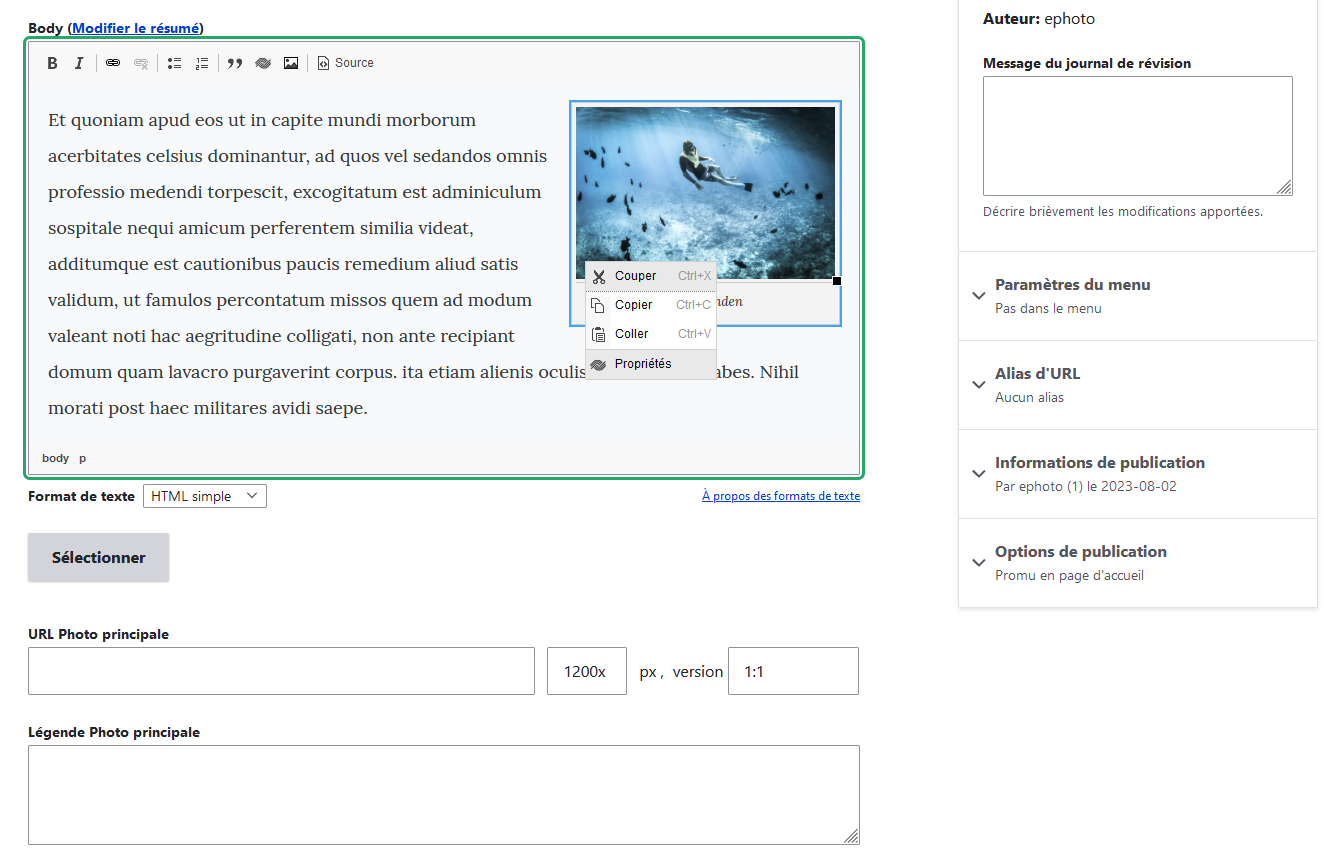Insert a numbered list
The height and width of the screenshot is (868, 1339).
point(202,63)
